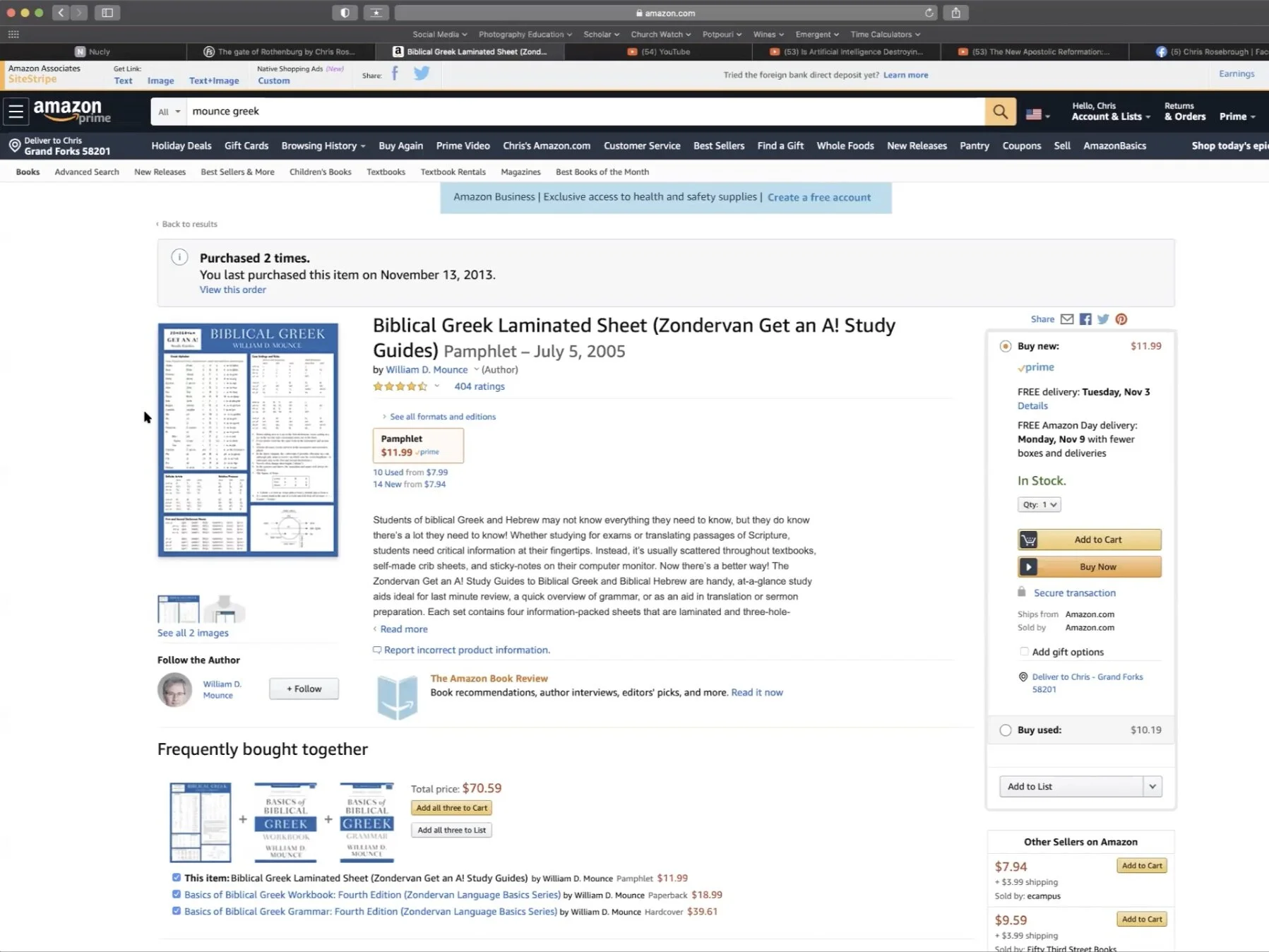Share via SiteStripe Twitter icon
This screenshot has height=952, width=1269.
point(422,73)
